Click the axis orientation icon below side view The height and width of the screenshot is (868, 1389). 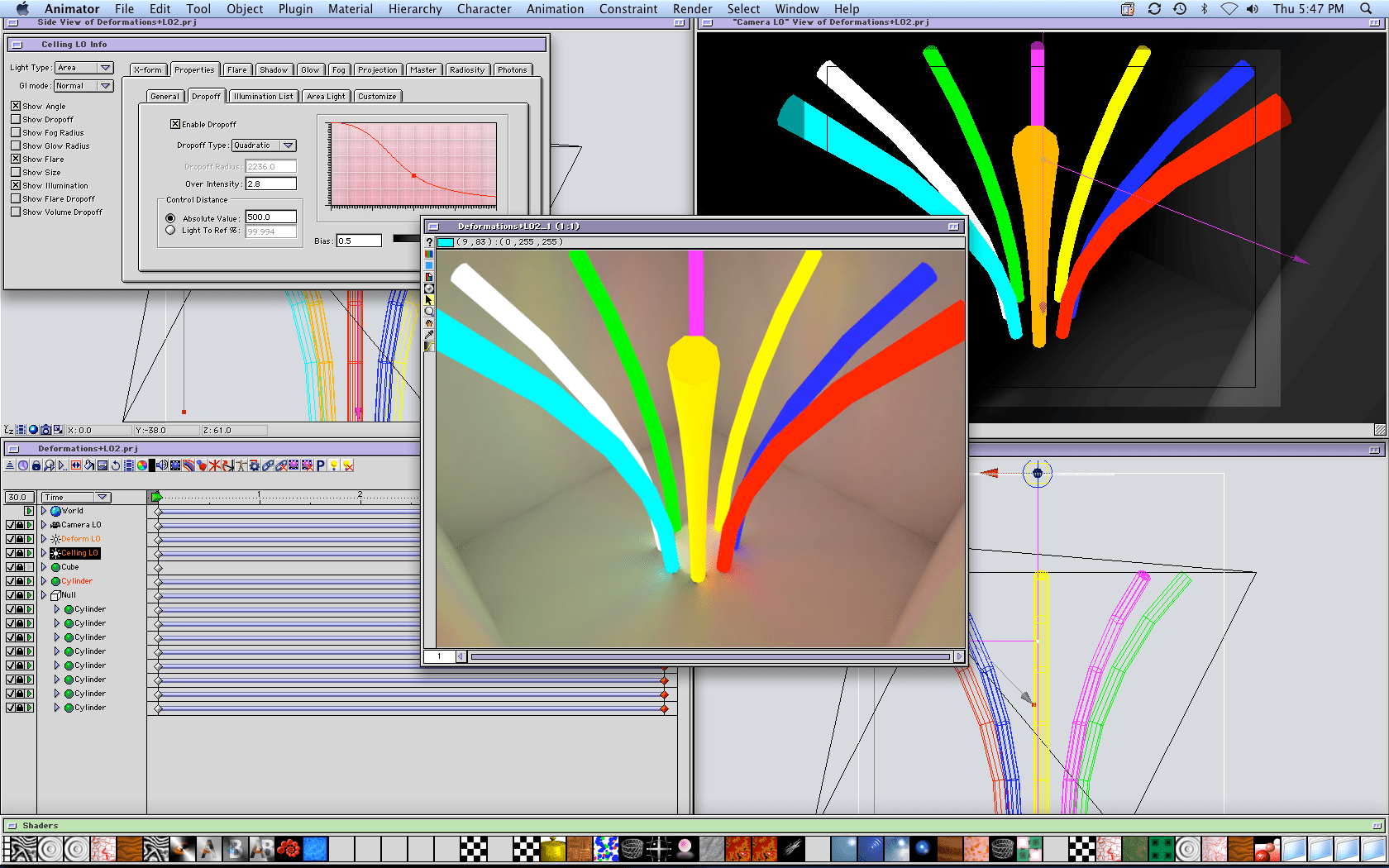[x=8, y=430]
